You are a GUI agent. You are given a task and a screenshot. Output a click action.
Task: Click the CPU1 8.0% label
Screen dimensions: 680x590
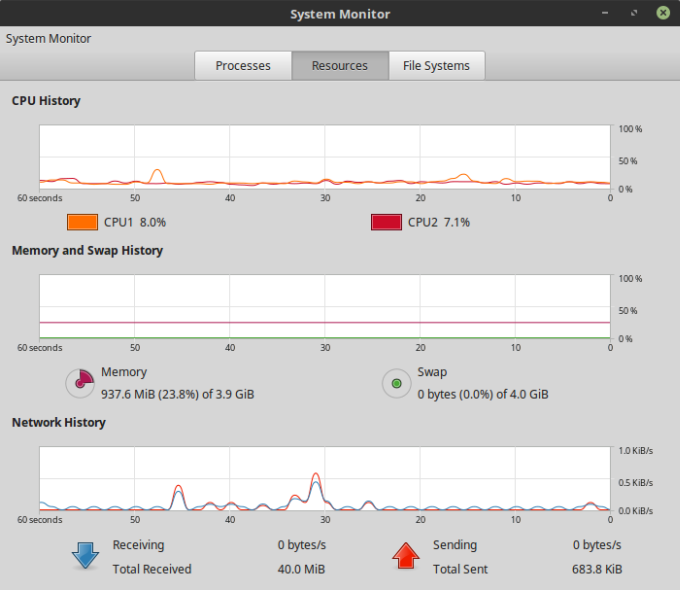click(x=135, y=222)
